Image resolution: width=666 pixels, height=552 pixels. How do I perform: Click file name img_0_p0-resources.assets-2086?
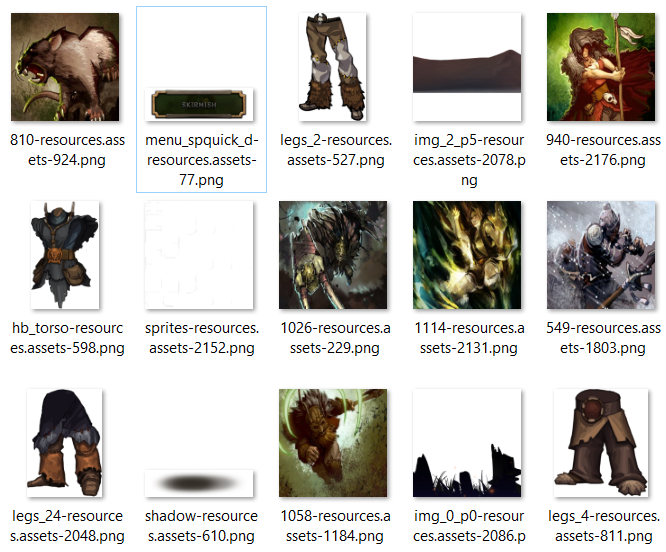[469, 526]
